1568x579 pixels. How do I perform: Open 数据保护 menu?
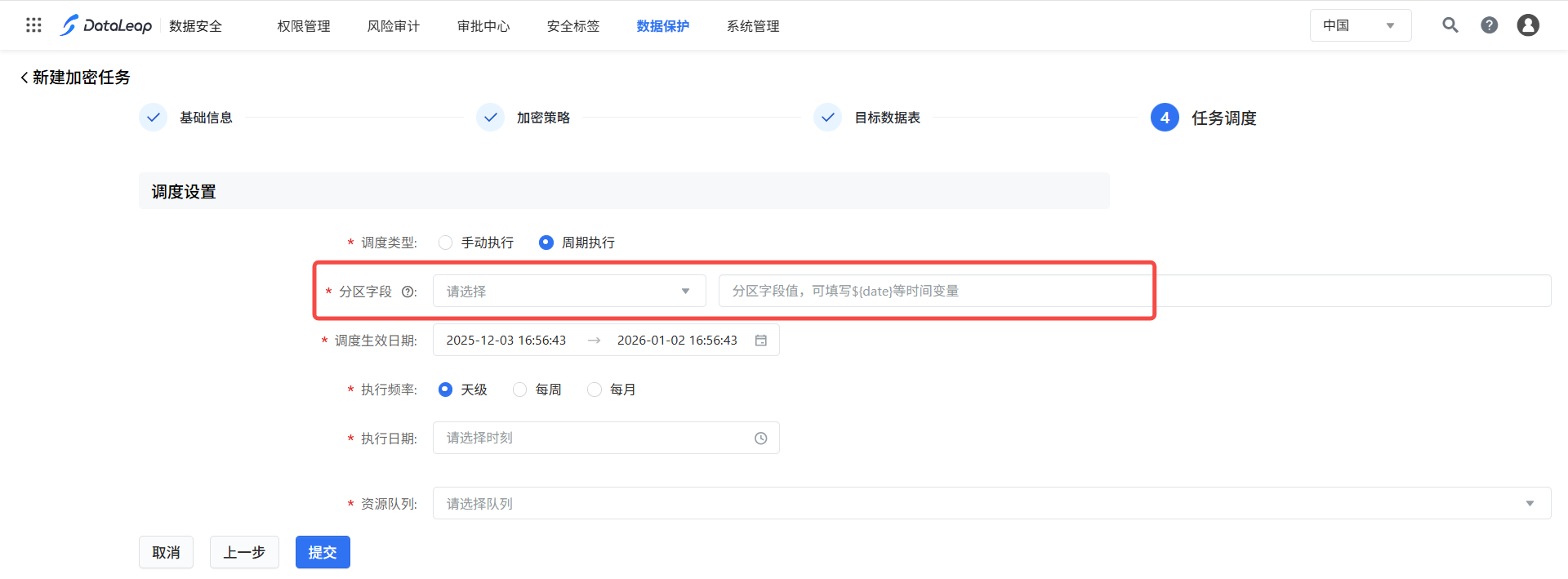point(663,26)
